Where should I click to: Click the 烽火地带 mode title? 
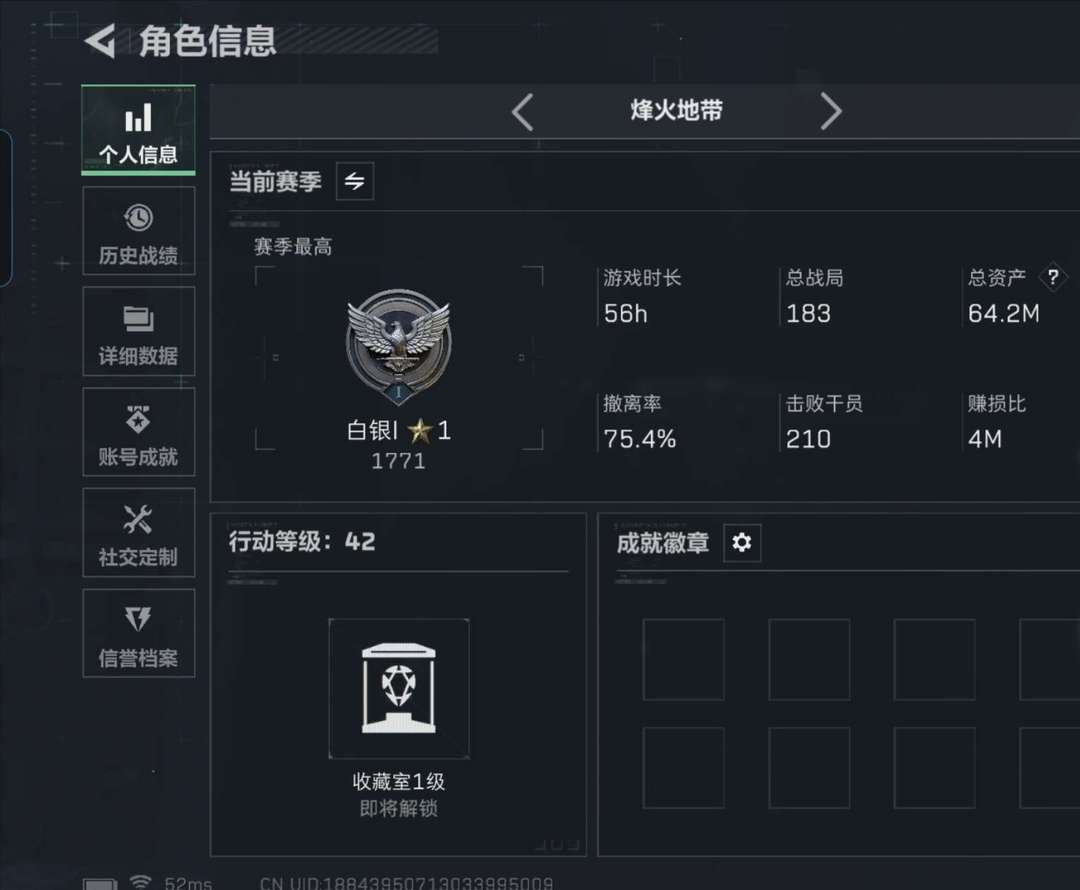point(676,110)
